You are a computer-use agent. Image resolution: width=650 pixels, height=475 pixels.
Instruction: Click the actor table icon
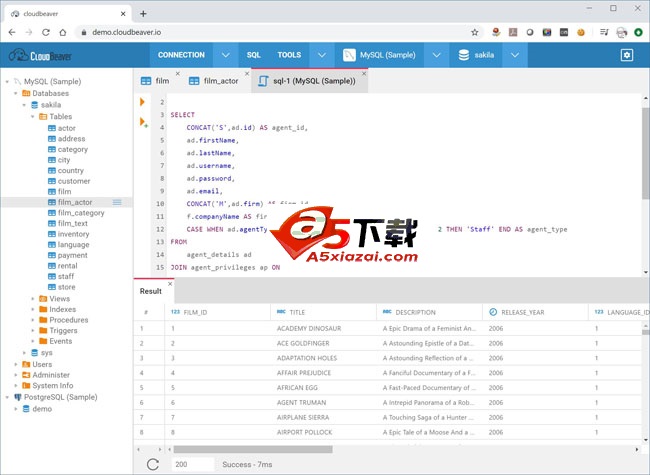click(x=52, y=128)
